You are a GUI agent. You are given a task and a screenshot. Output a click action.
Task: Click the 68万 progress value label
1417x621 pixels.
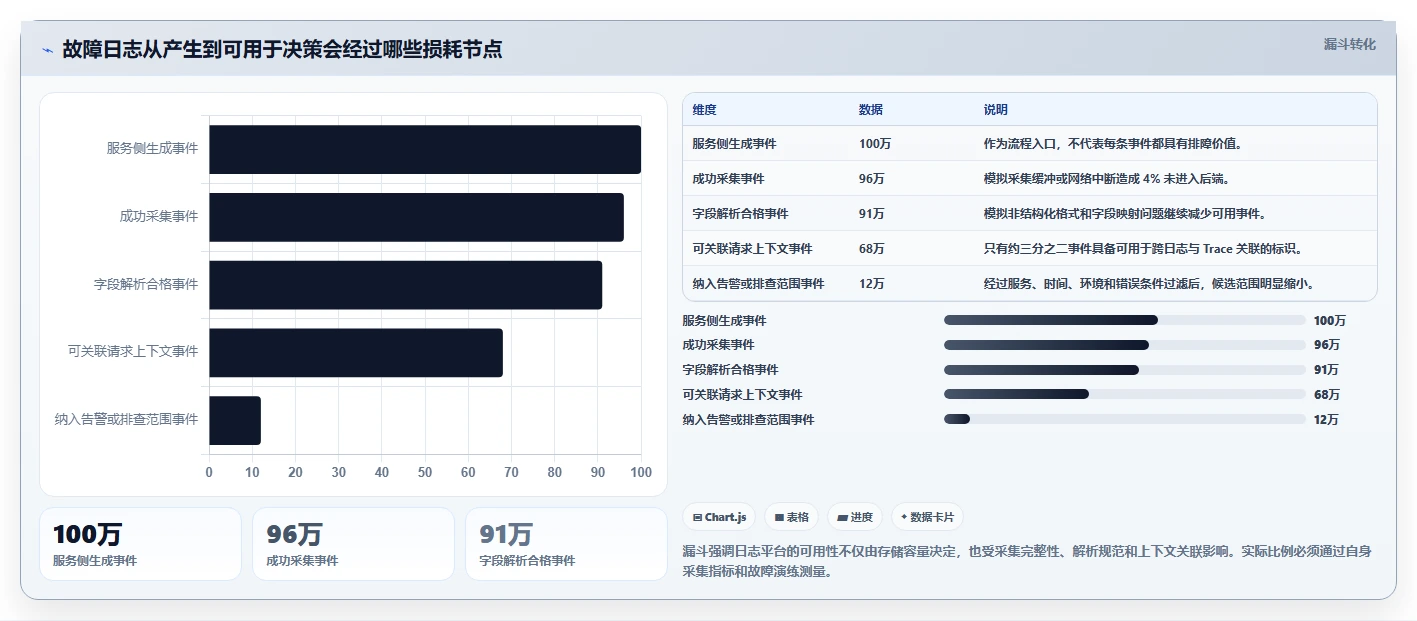click(1327, 395)
